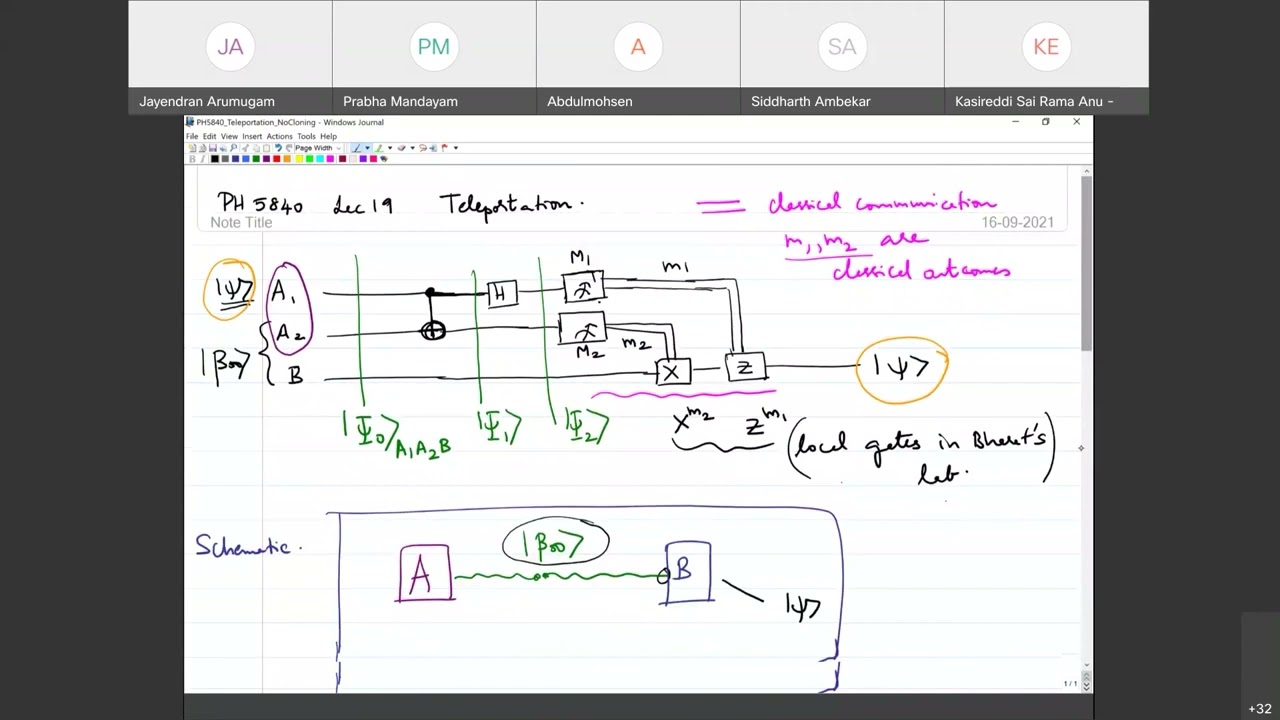
Task: Click the Kasireddi Sai Rama Anu participant tile
Action: [1046, 57]
